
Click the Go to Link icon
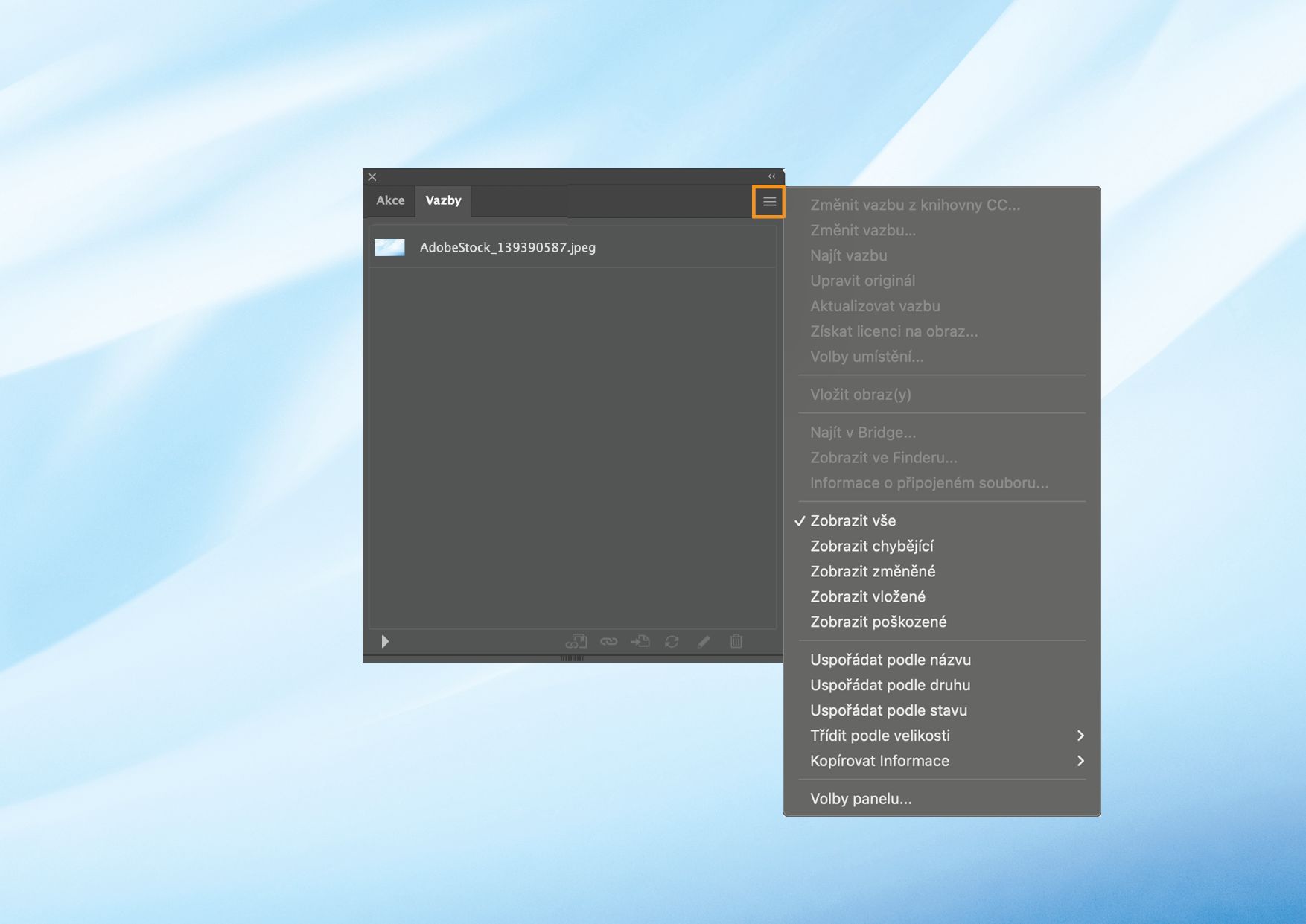[x=640, y=641]
